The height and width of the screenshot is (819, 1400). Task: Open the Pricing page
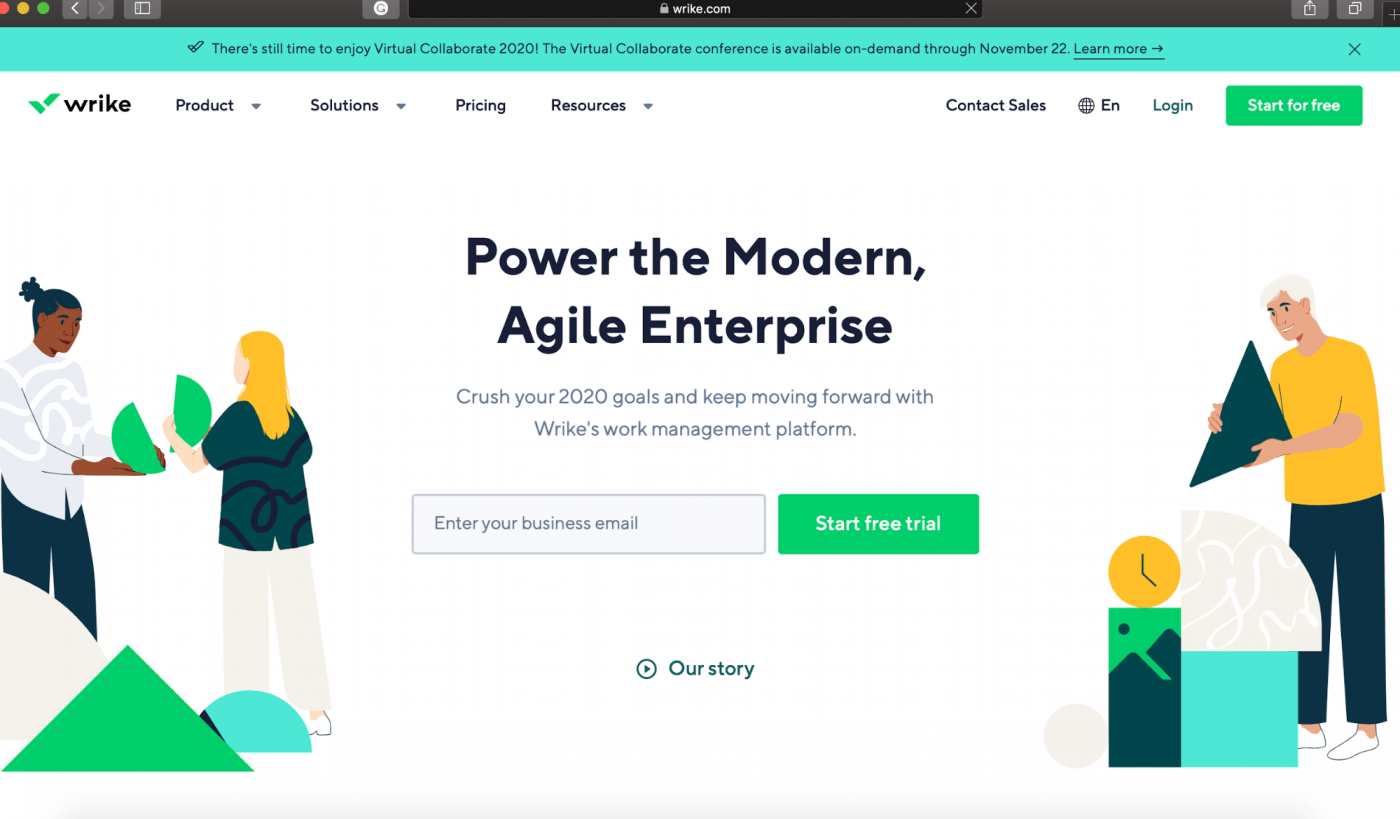click(x=480, y=105)
